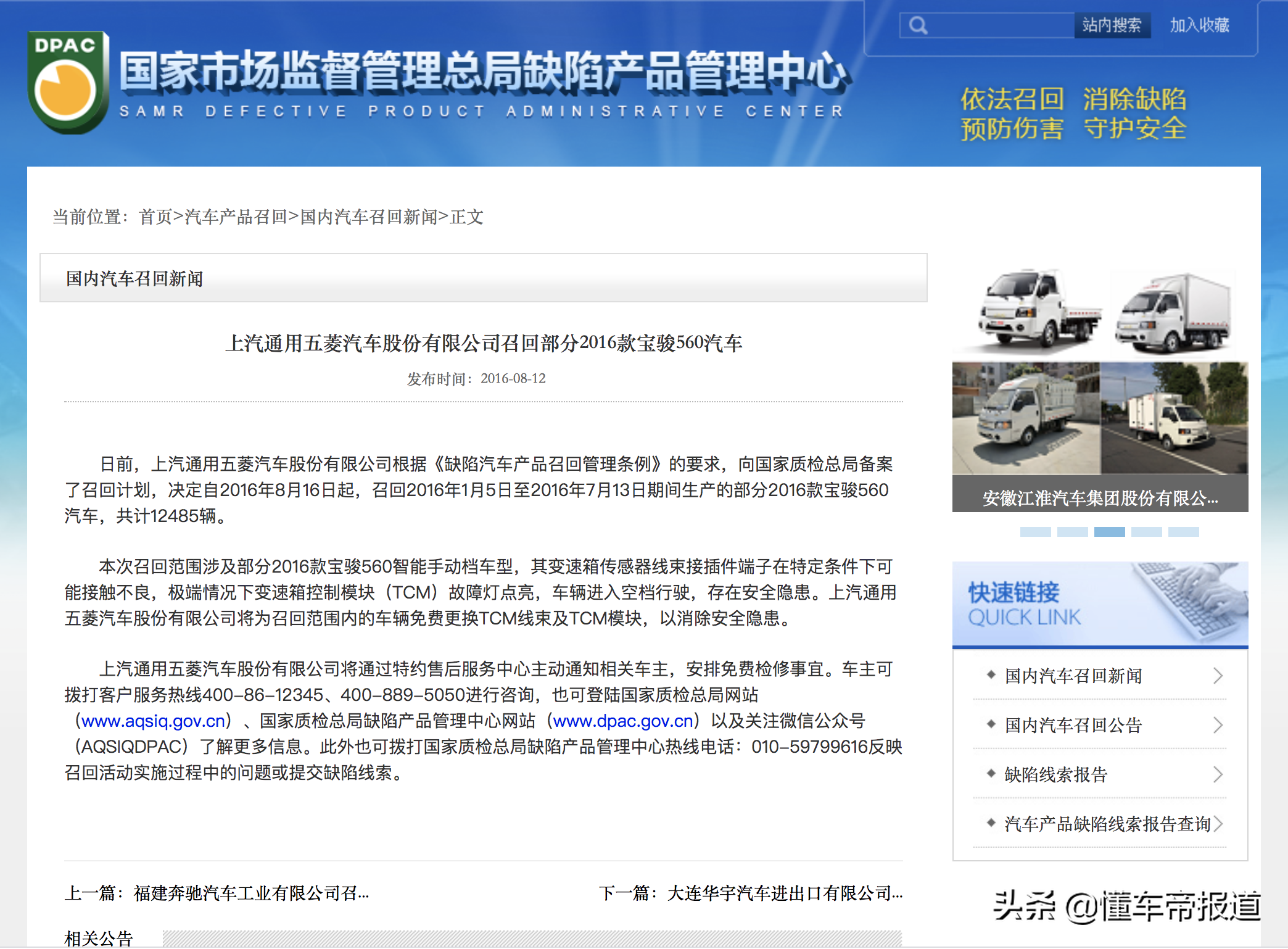Open quick link 国内汽车召回新闻

[1073, 676]
